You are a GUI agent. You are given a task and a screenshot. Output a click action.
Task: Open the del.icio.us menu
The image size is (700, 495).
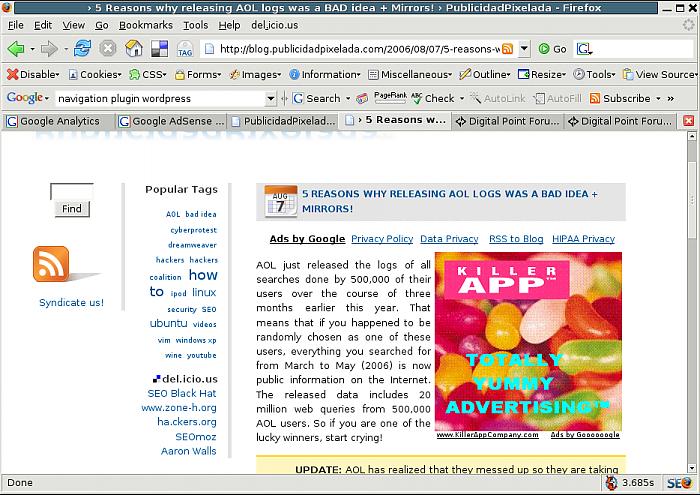tap(275, 25)
